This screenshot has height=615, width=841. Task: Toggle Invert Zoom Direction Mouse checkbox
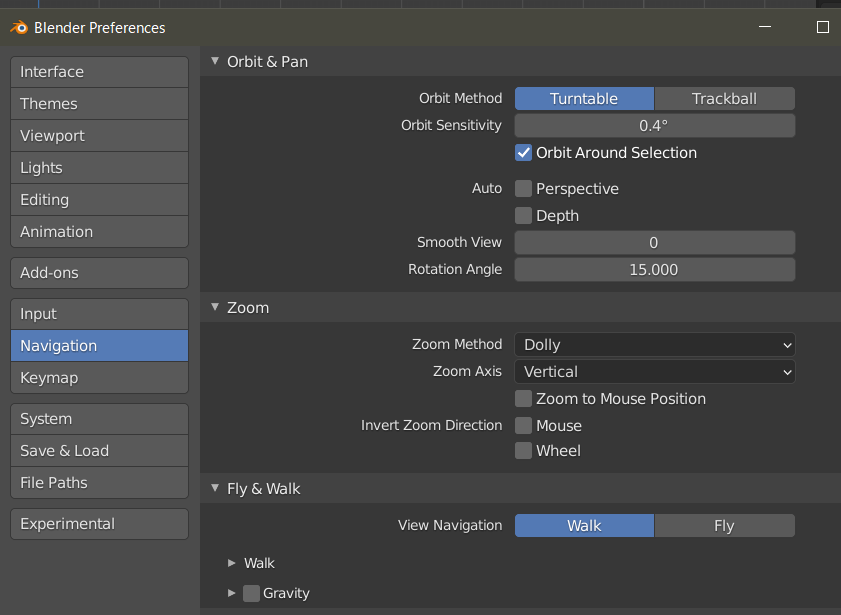pos(523,426)
